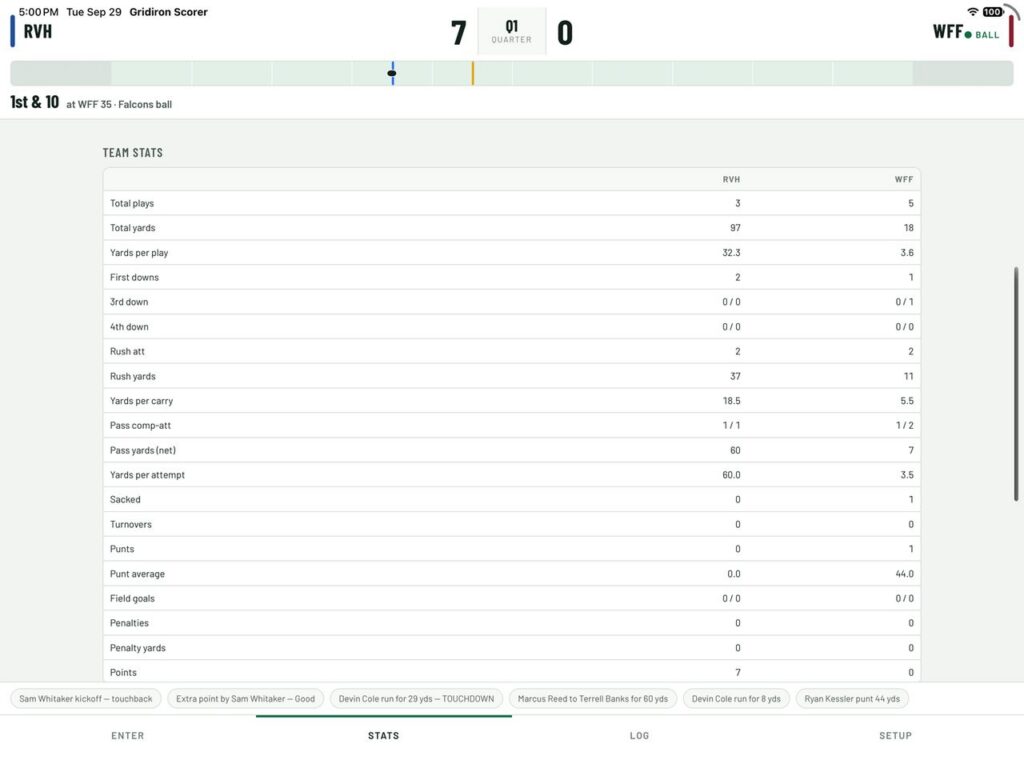Click the 'Yards per attempt' row label
Viewport: 1024px width, 768px height.
tap(148, 475)
